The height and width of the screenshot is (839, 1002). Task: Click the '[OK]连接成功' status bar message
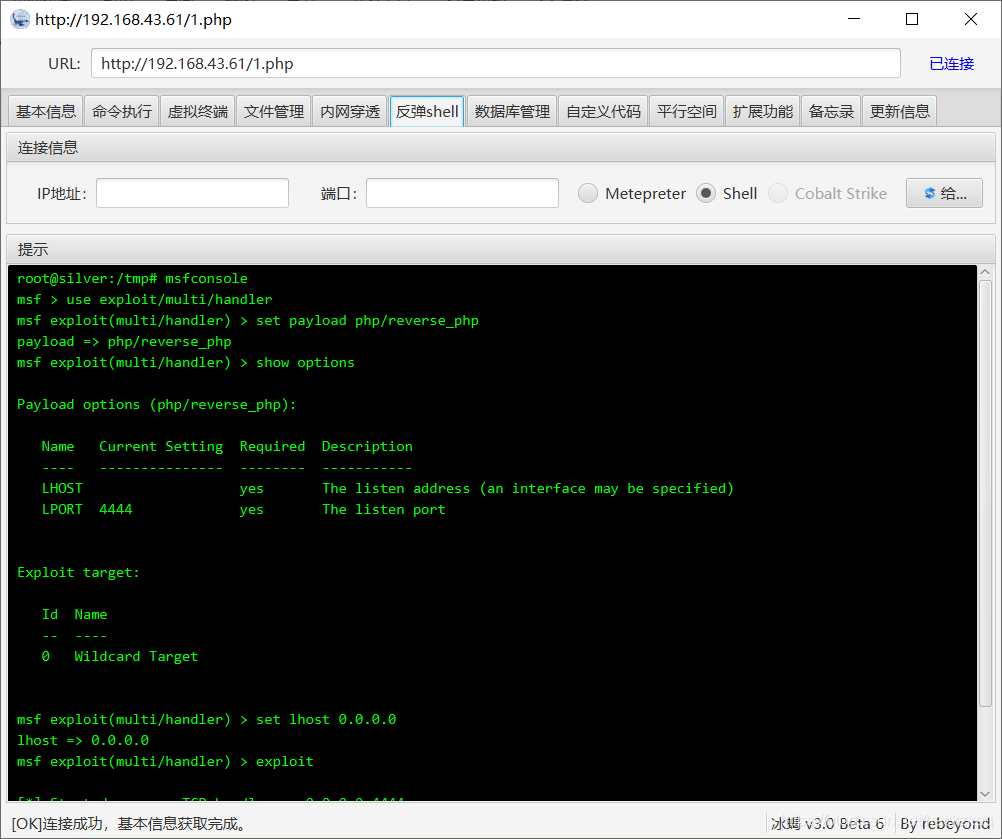tap(130, 823)
